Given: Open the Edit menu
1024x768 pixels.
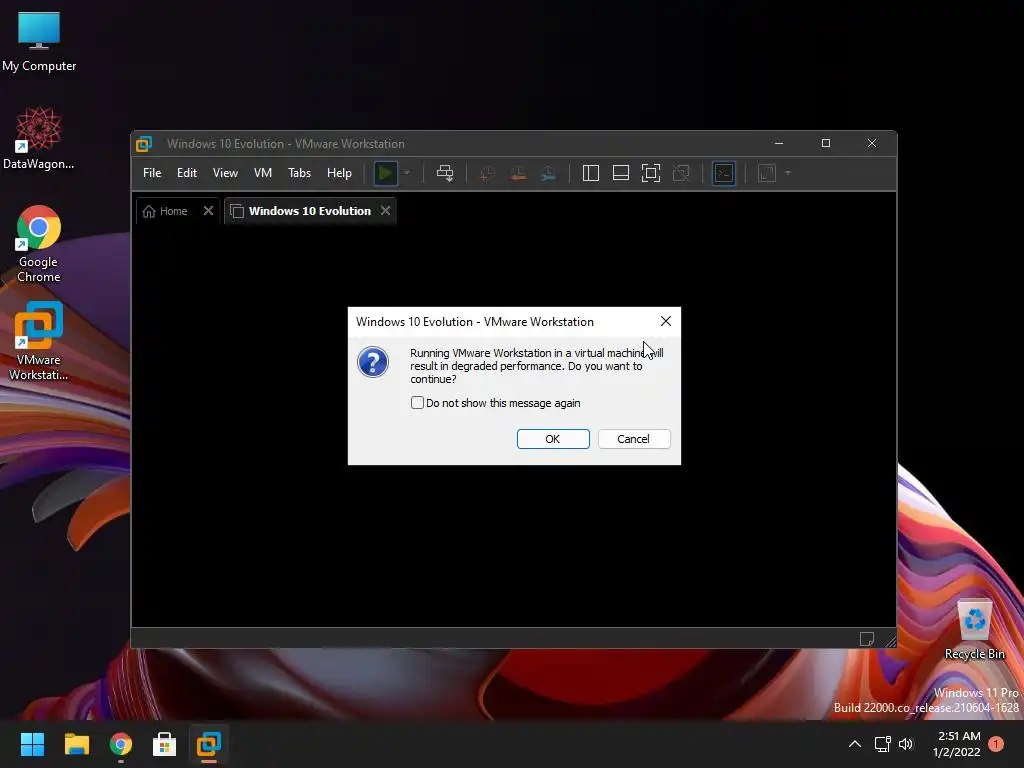Looking at the screenshot, I should click(x=187, y=173).
